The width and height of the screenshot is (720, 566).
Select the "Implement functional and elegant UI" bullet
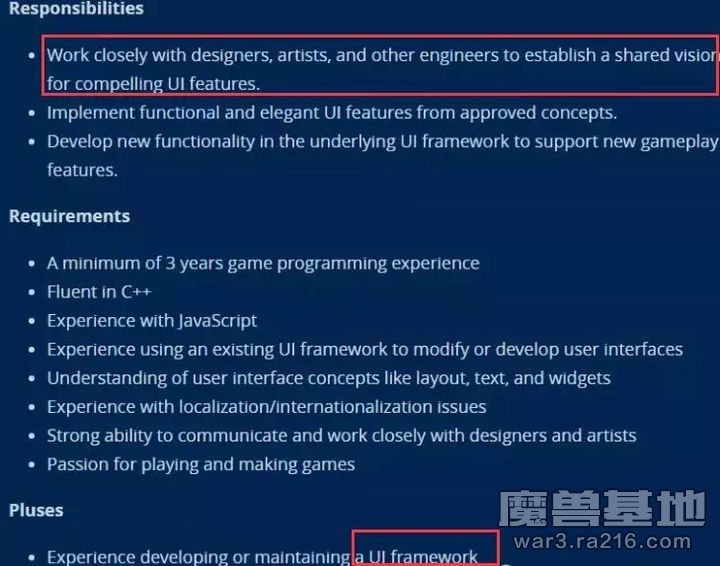click(x=331, y=113)
